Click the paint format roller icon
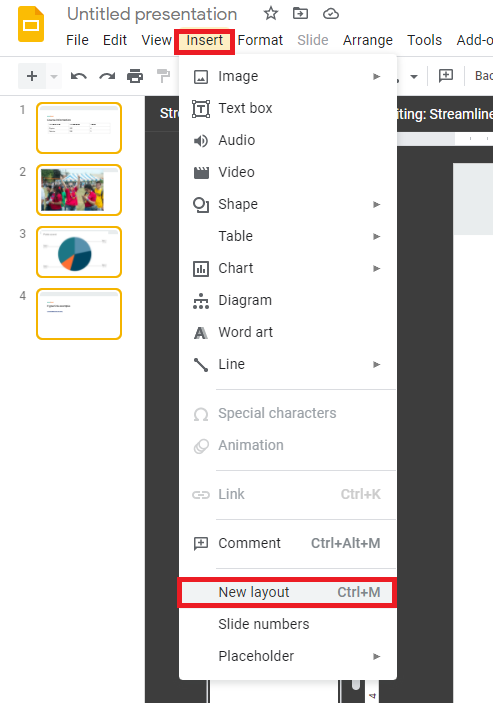 163,76
